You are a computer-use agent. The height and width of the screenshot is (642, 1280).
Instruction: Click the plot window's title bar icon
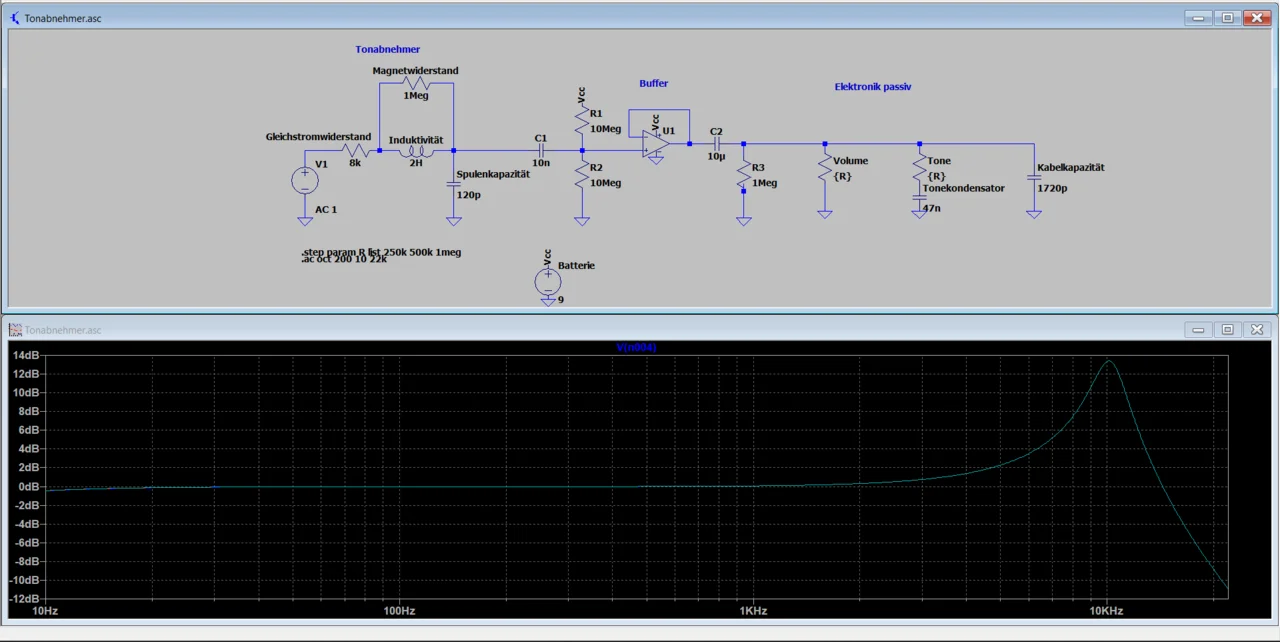[x=16, y=330]
